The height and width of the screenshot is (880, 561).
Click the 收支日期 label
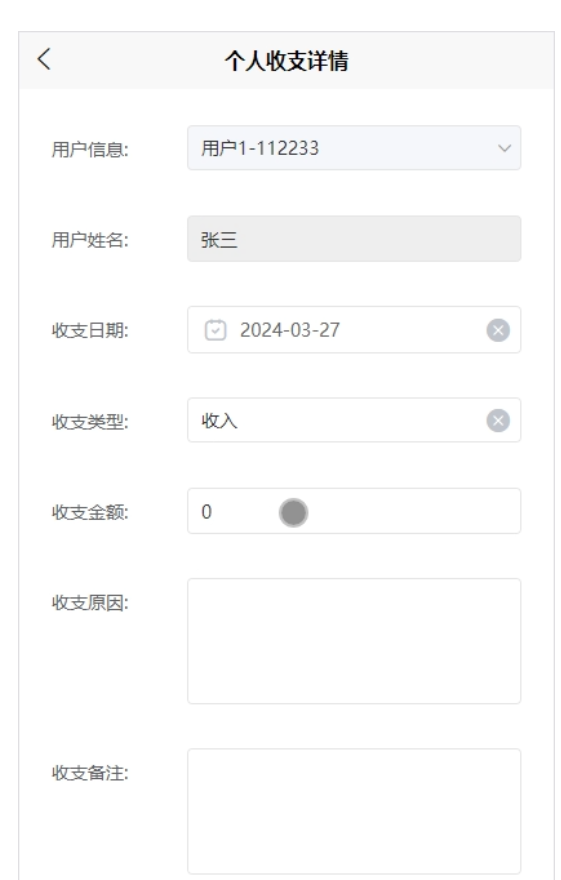(90, 331)
